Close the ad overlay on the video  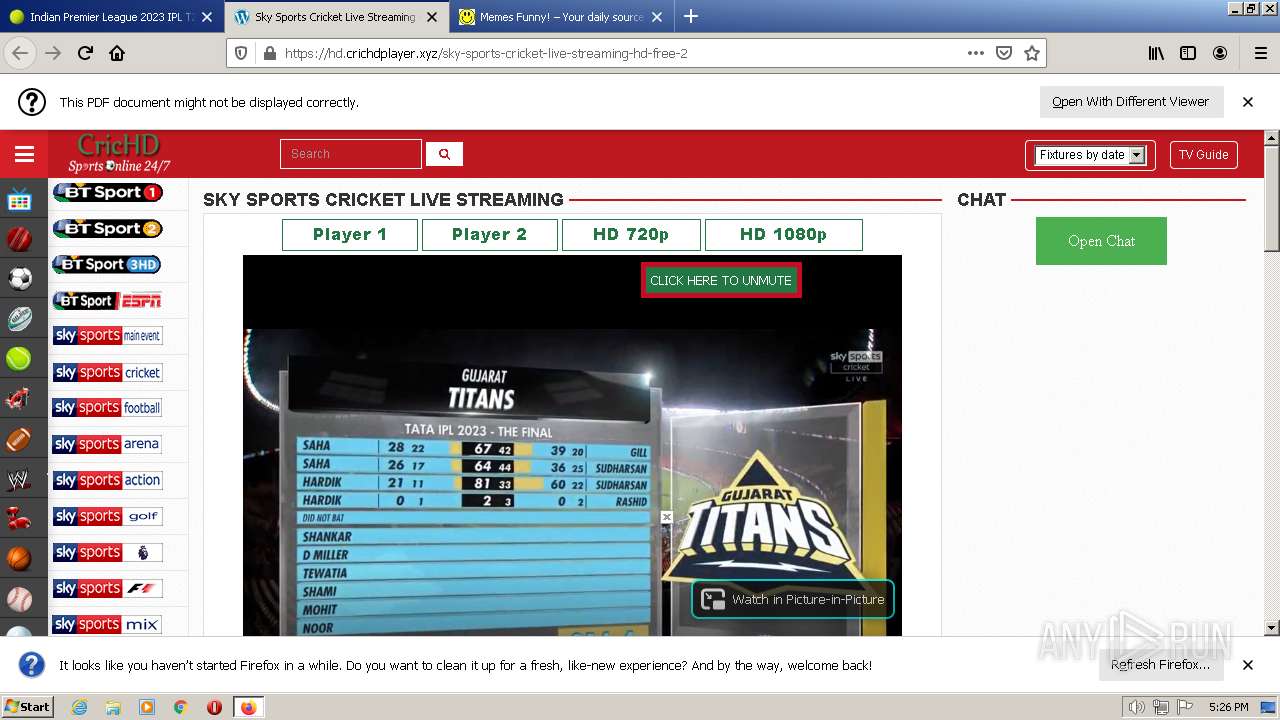(x=667, y=517)
